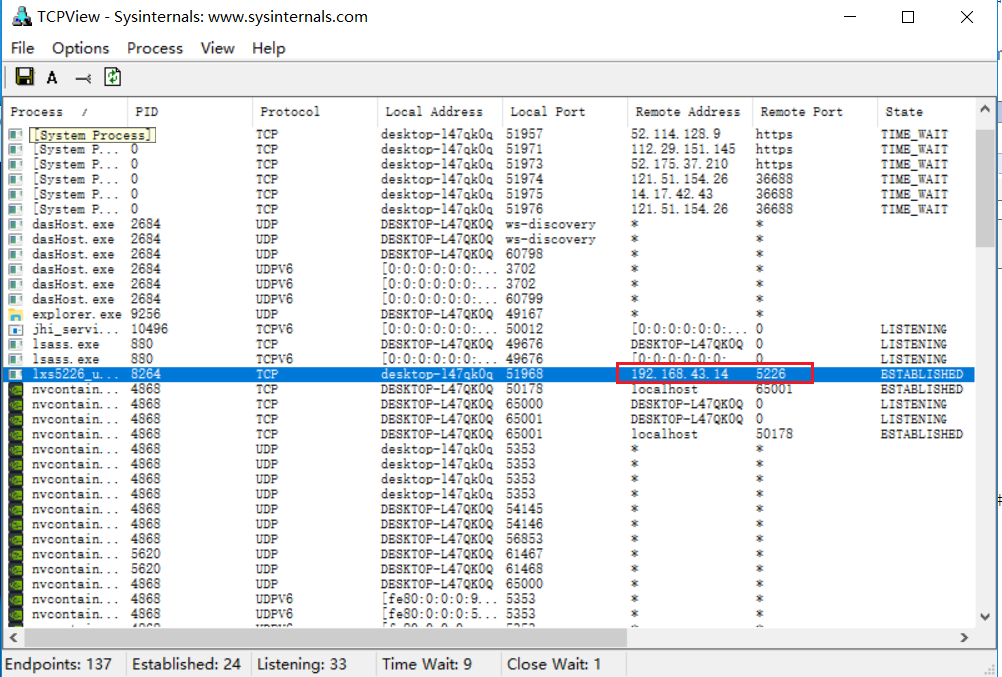Click remote address 192.168.43.14
Screen dimensions: 1002x677
pyautogui.click(x=679, y=374)
